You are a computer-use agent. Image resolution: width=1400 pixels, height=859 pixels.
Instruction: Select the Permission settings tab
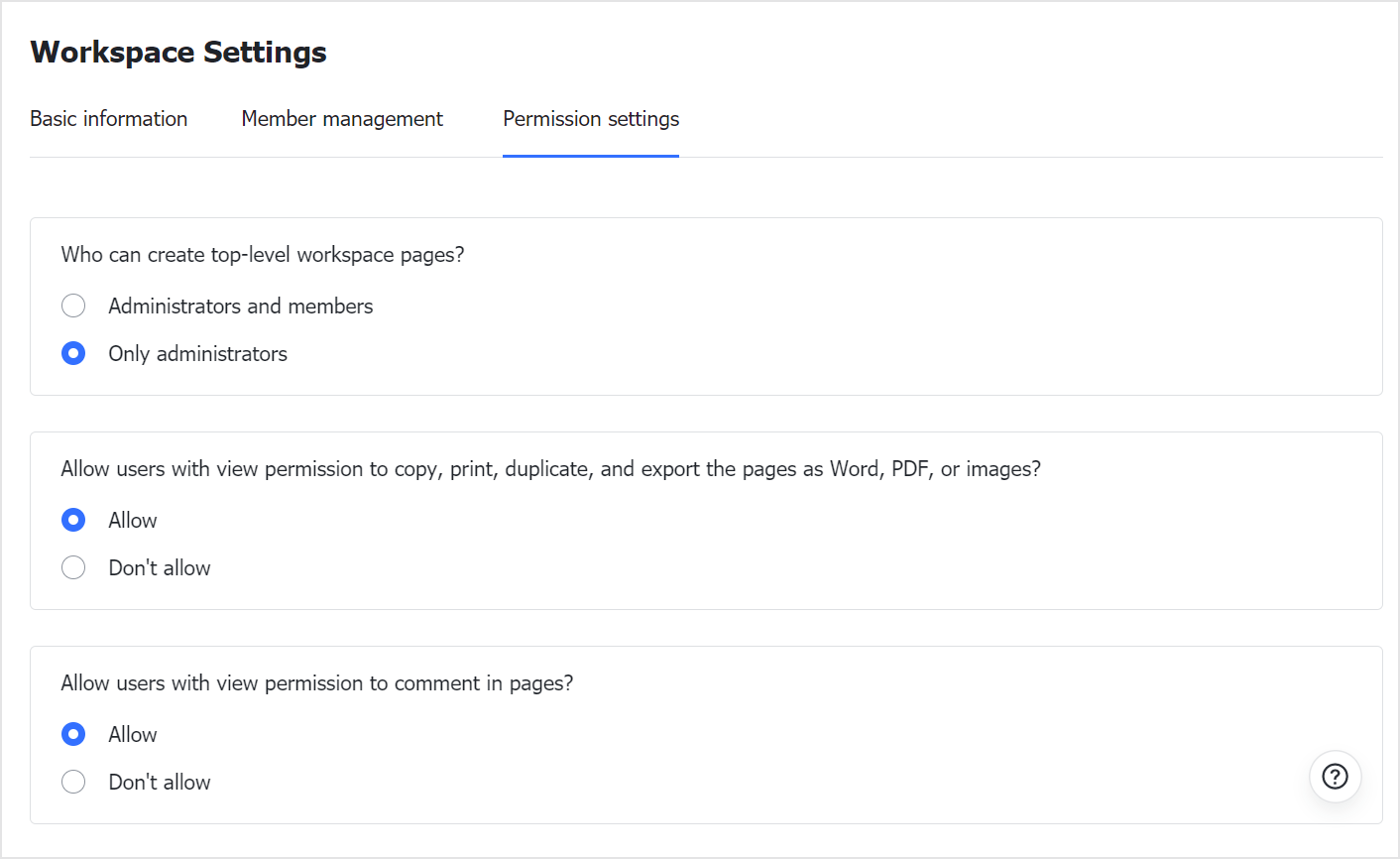pyautogui.click(x=591, y=119)
